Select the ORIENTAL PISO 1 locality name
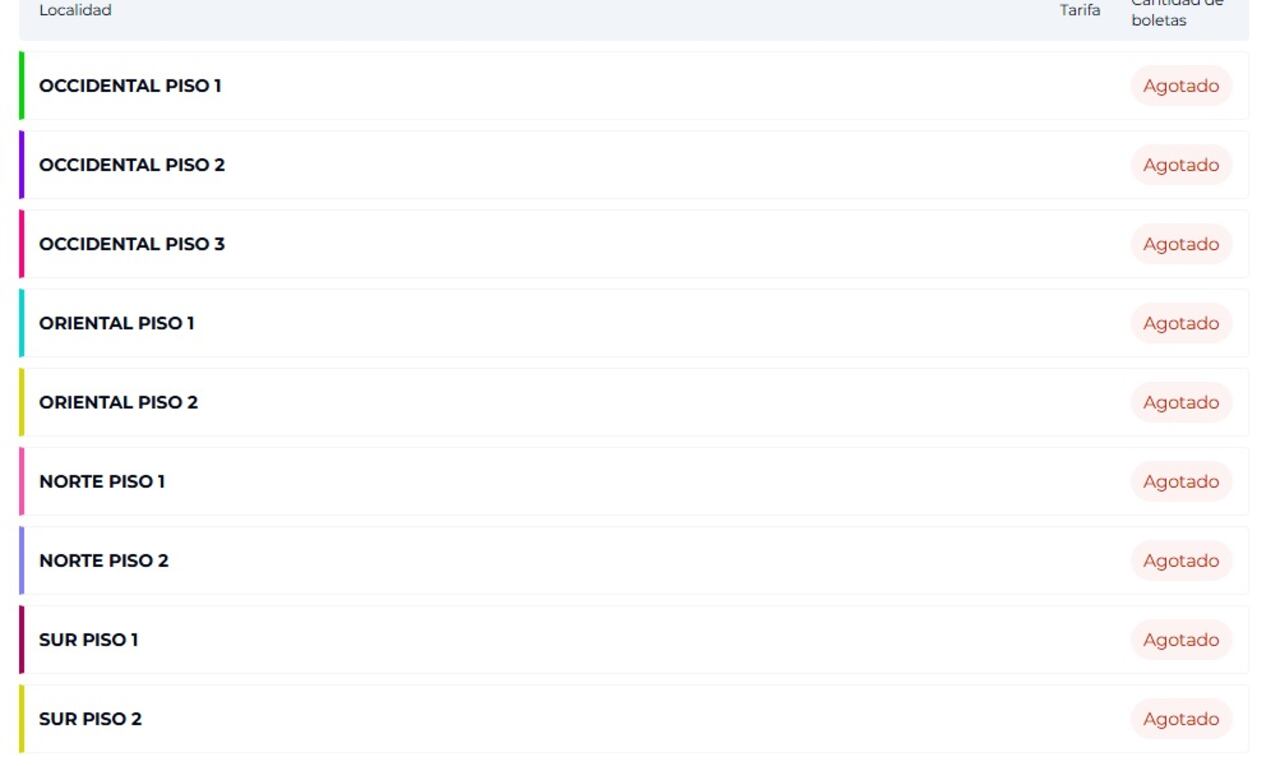 (x=116, y=323)
